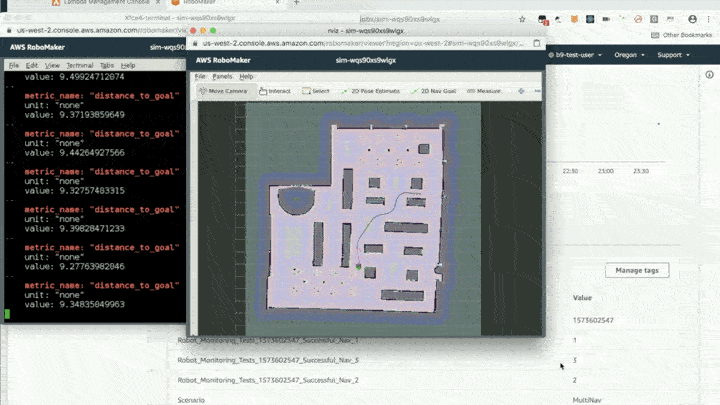Open the Panels menu in rviz

[222, 76]
